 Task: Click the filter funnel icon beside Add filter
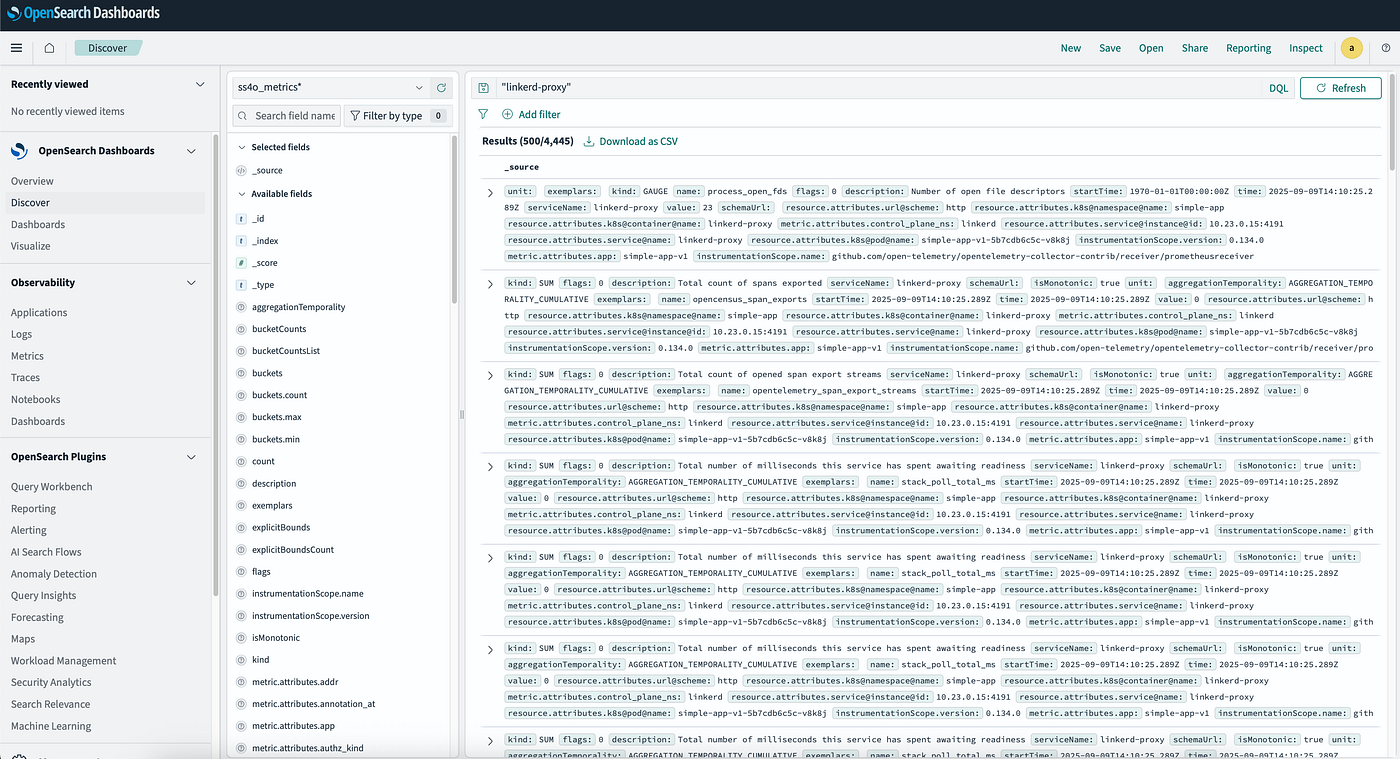483,115
